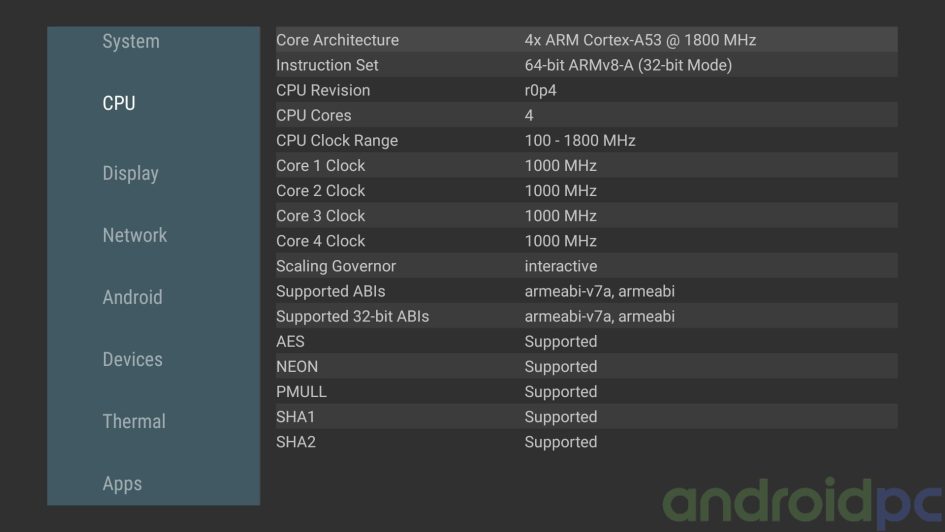Viewport: 945px width, 532px height.
Task: Show the Thermal section
Action: [134, 421]
